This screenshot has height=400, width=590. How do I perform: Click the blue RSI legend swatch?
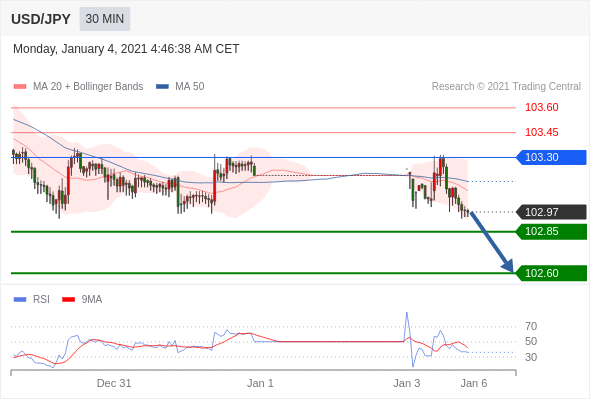point(20,300)
